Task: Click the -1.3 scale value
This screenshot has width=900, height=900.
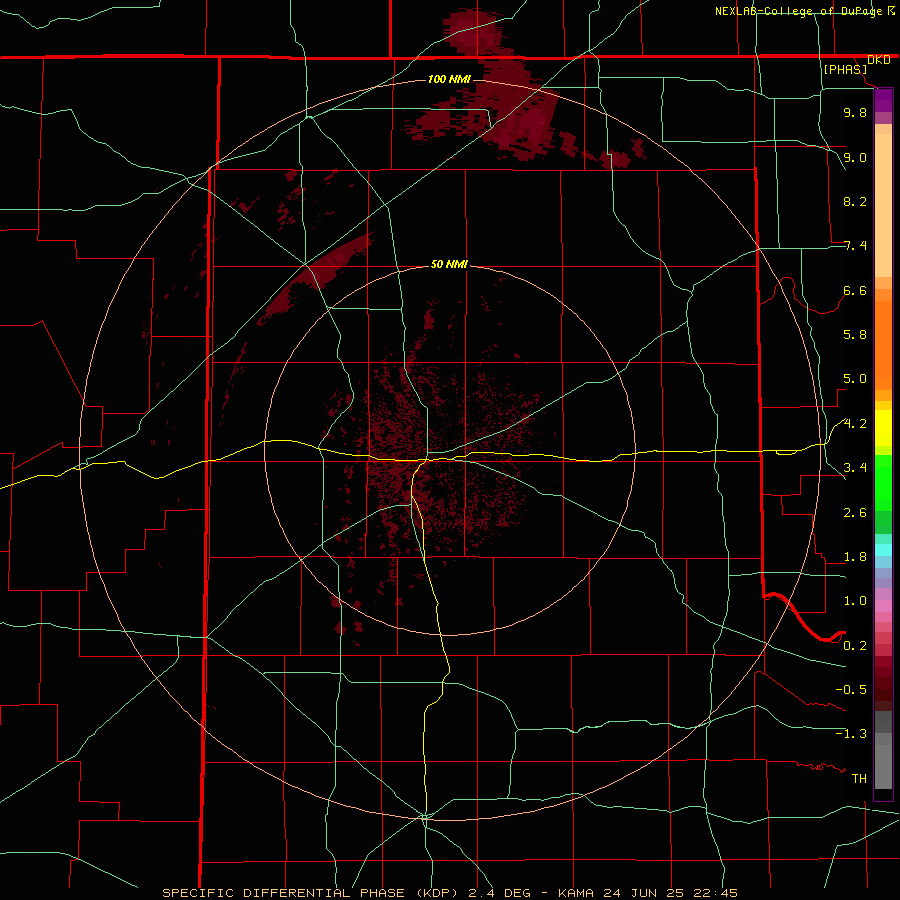Action: click(x=851, y=734)
